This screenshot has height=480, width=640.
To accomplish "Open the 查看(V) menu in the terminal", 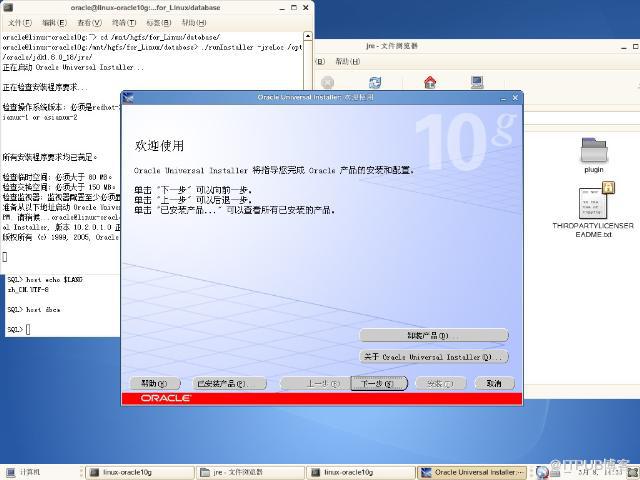I will (89, 22).
